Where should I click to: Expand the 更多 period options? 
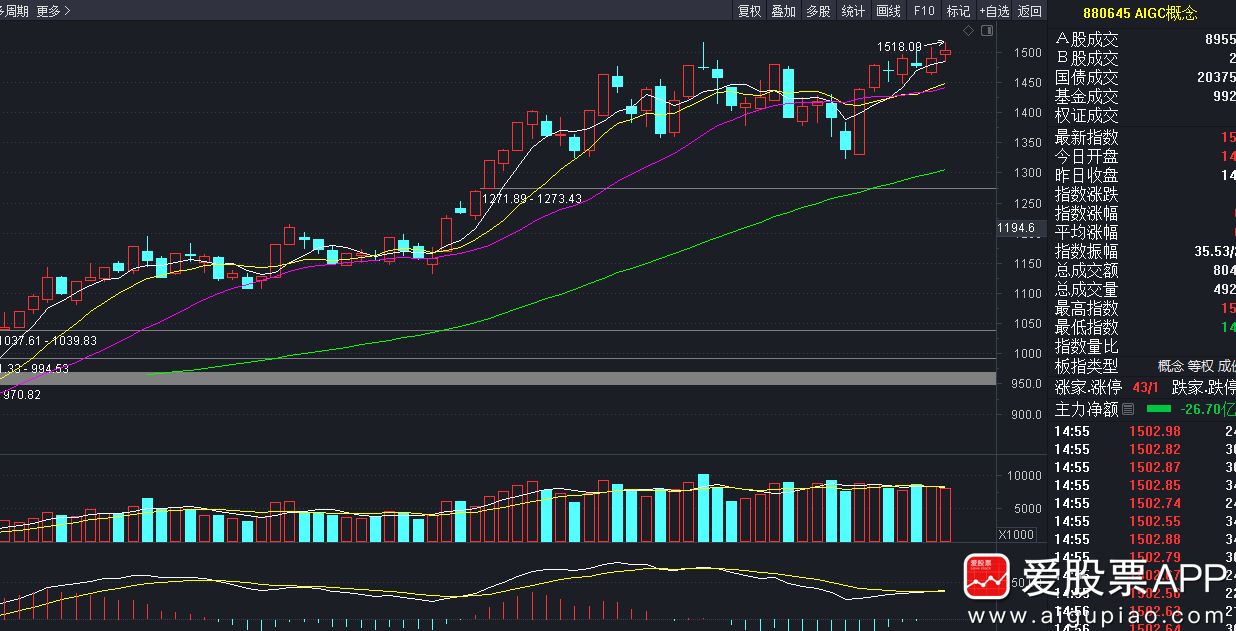53,11
